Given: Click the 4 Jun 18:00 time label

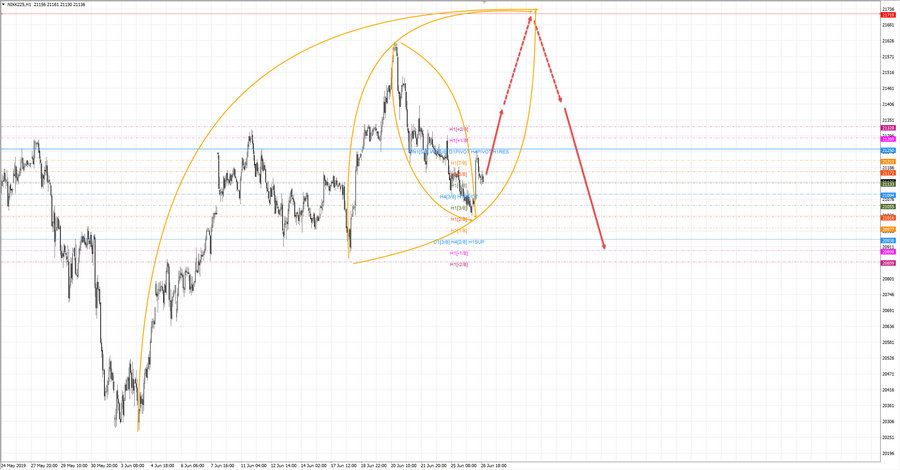Looking at the screenshot, I should [163, 465].
